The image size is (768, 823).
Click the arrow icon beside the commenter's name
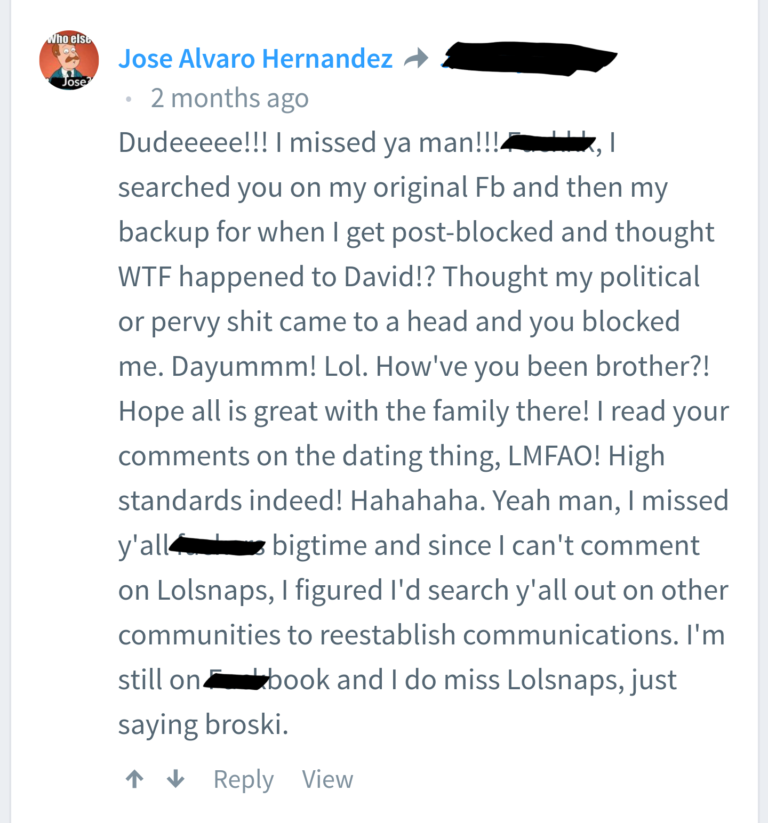pos(415,59)
